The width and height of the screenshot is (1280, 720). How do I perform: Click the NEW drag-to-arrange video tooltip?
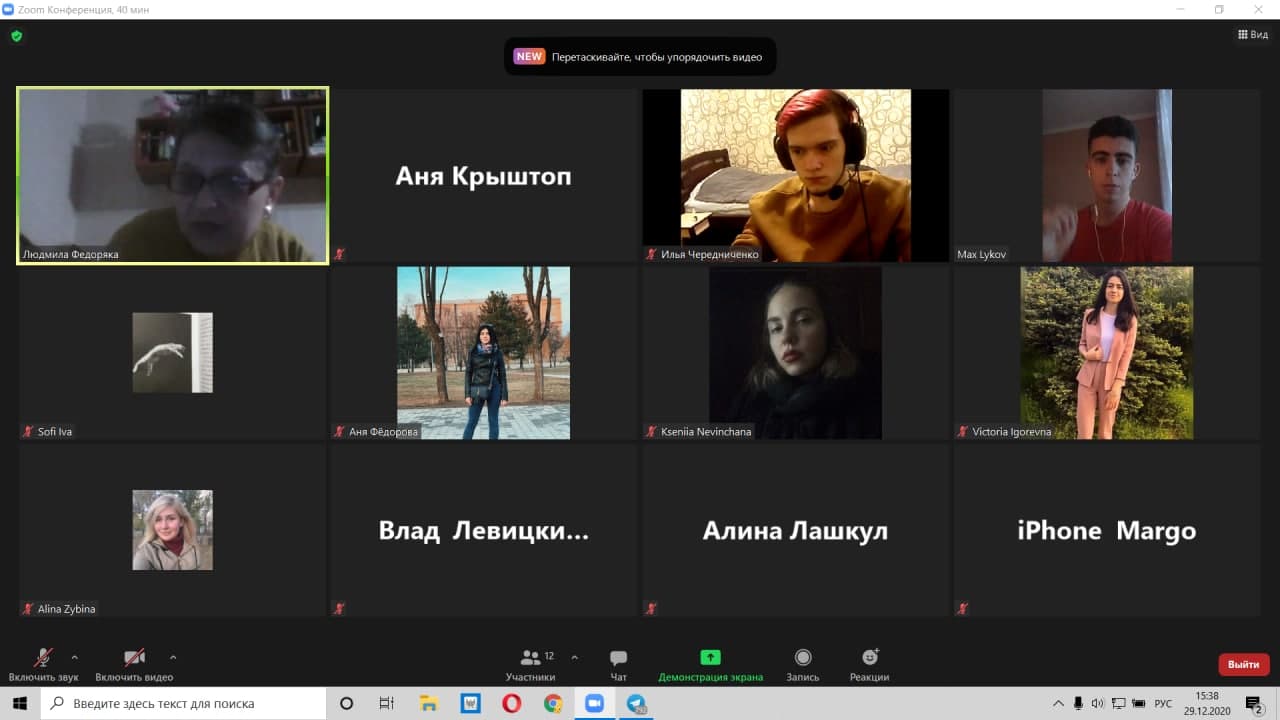[x=640, y=57]
